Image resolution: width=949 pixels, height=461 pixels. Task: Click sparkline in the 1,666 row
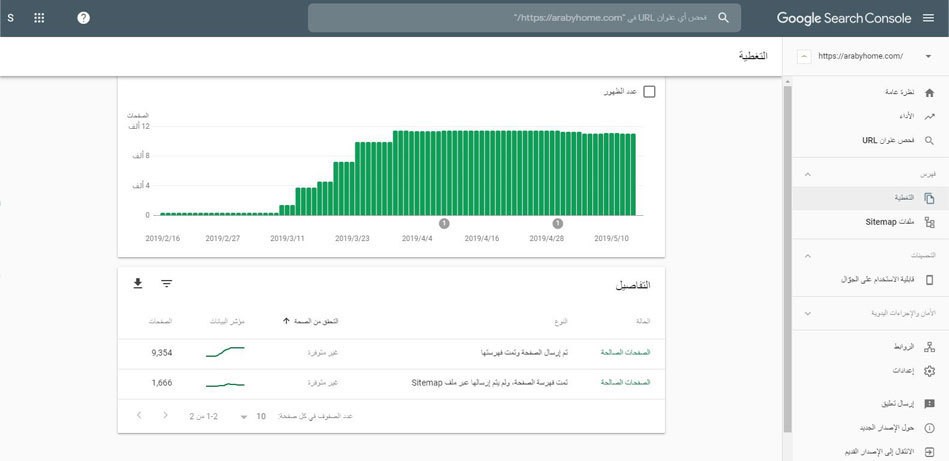click(x=225, y=384)
